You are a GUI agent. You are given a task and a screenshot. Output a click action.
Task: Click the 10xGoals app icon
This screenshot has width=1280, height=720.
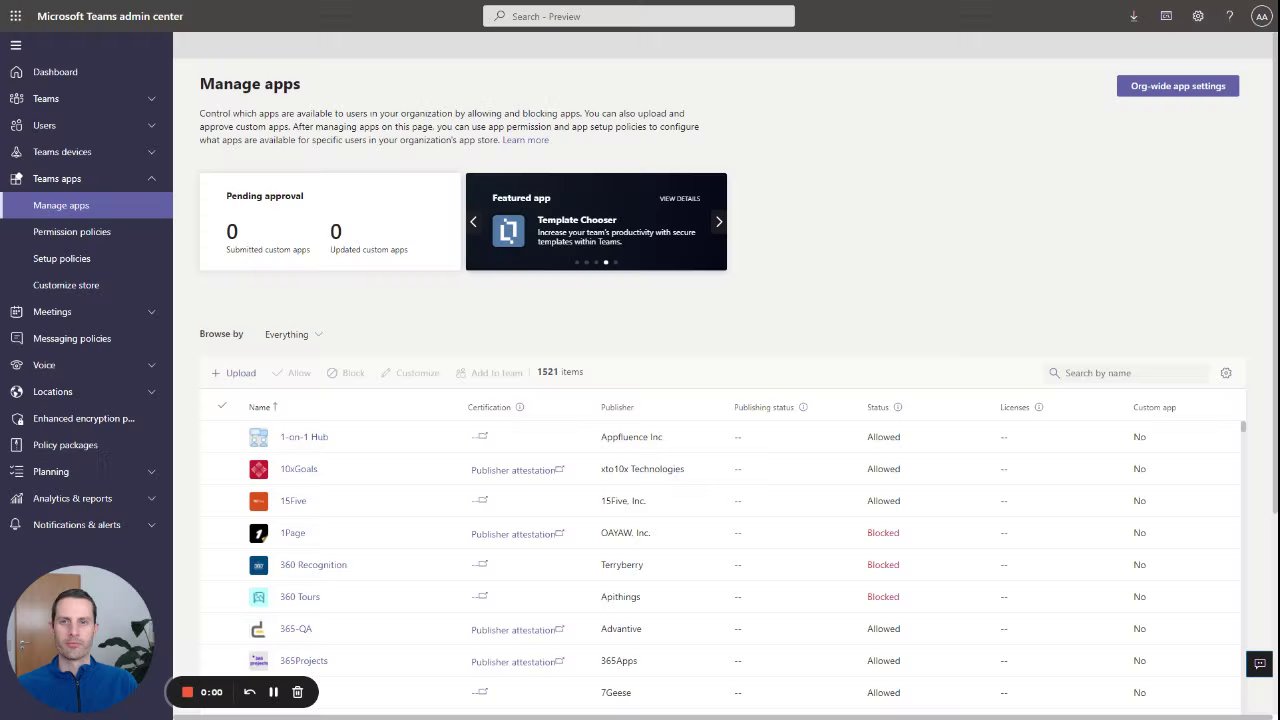(259, 469)
